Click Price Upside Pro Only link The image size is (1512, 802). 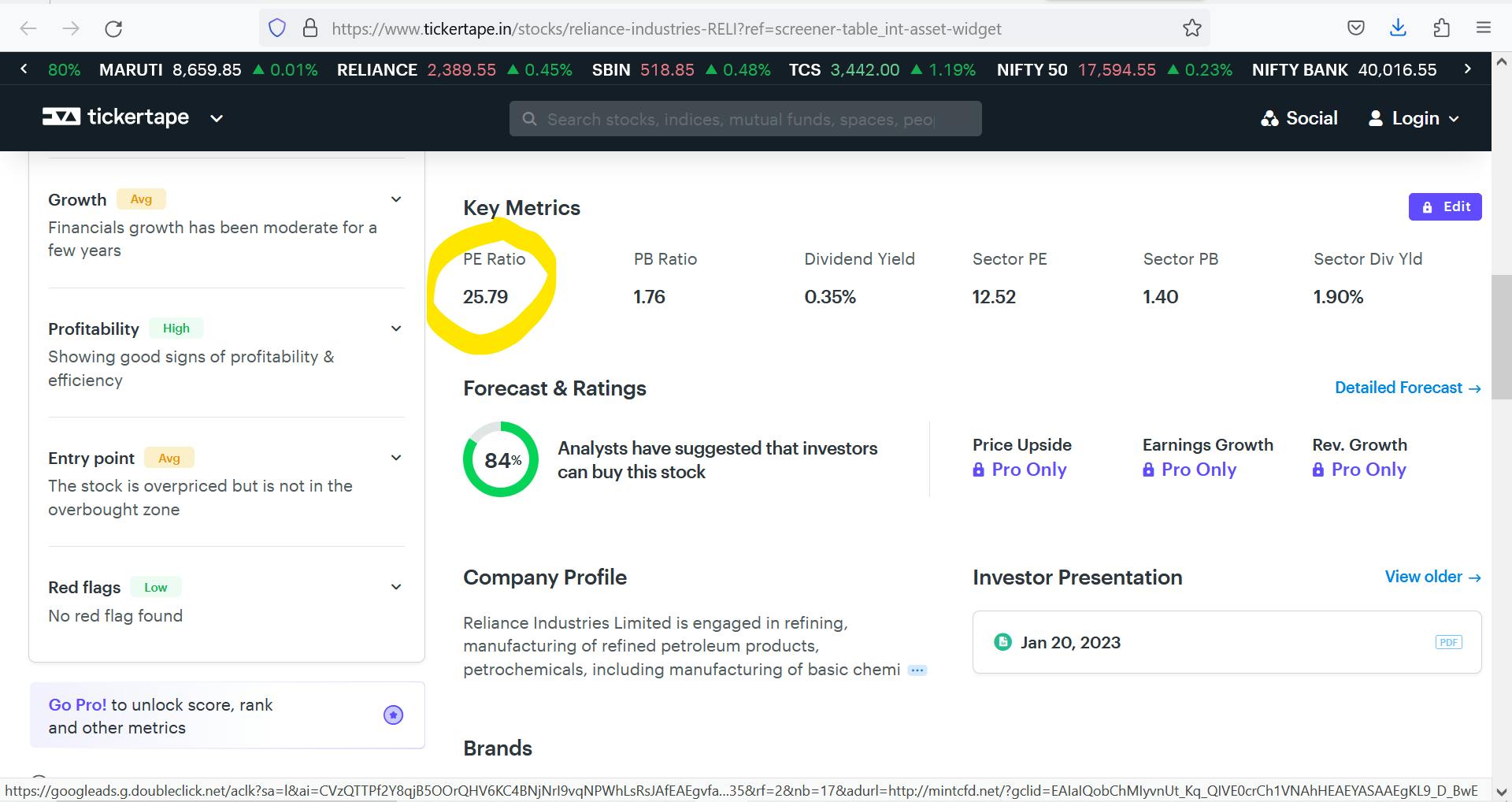click(x=1020, y=470)
